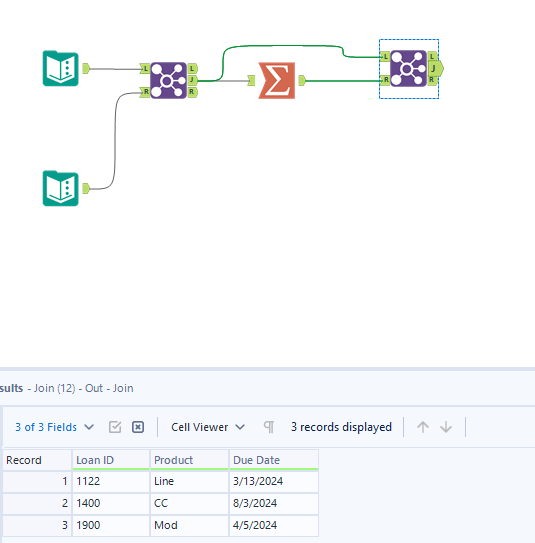This screenshot has height=543, width=535.
Task: Select cell with Loan ID 1400
Action: click(111, 503)
